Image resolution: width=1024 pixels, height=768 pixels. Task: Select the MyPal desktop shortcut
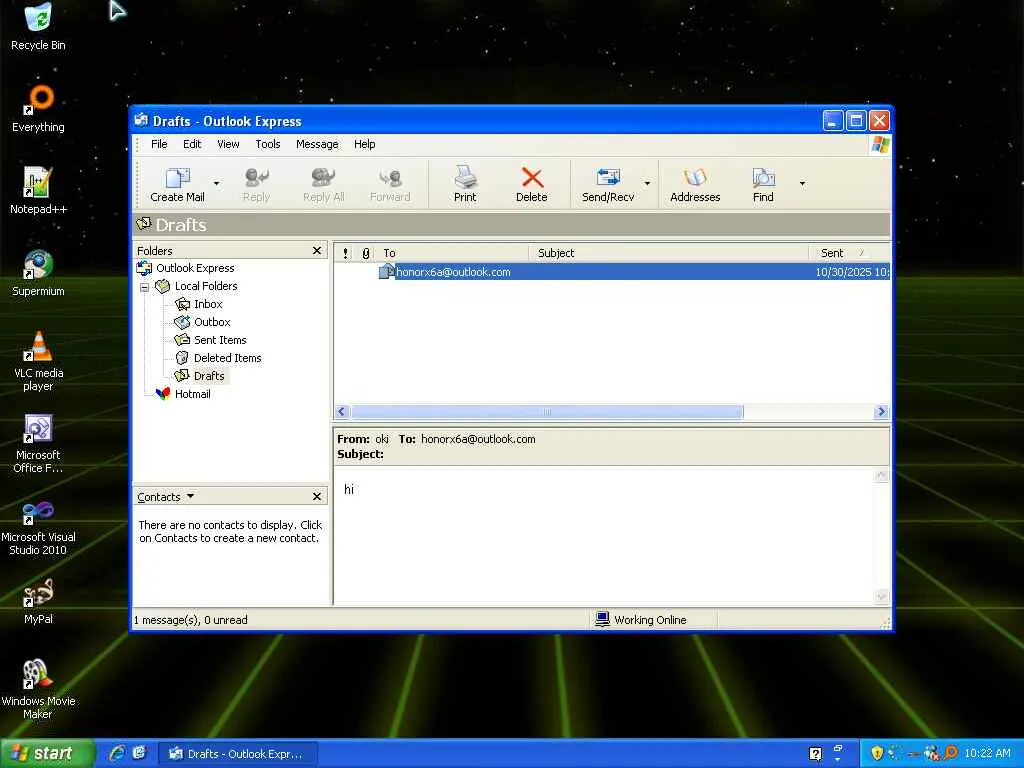click(x=38, y=601)
